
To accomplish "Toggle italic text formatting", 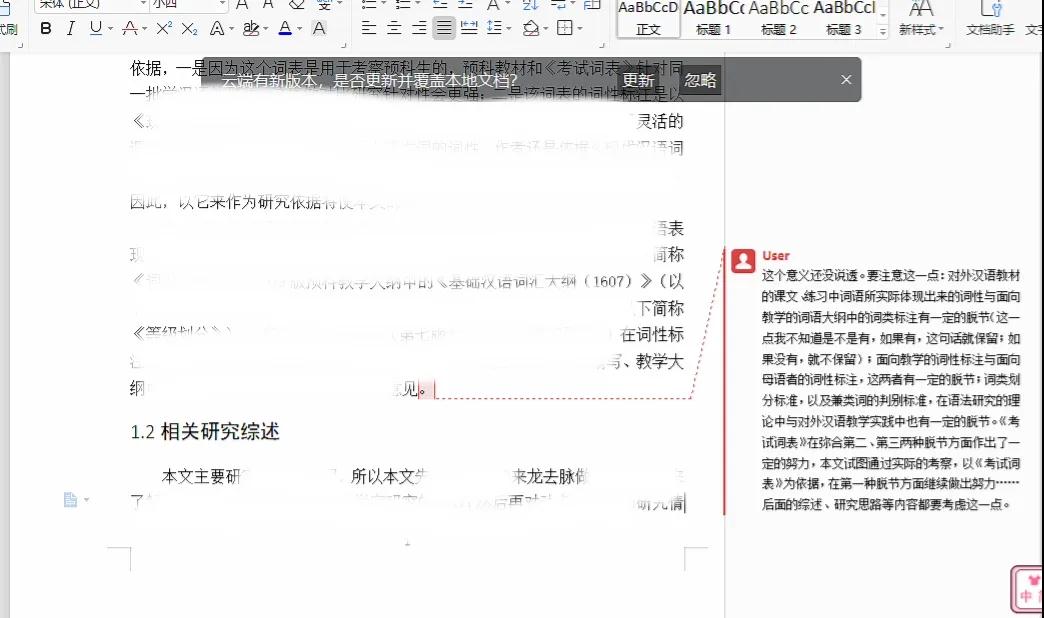I will [x=71, y=28].
